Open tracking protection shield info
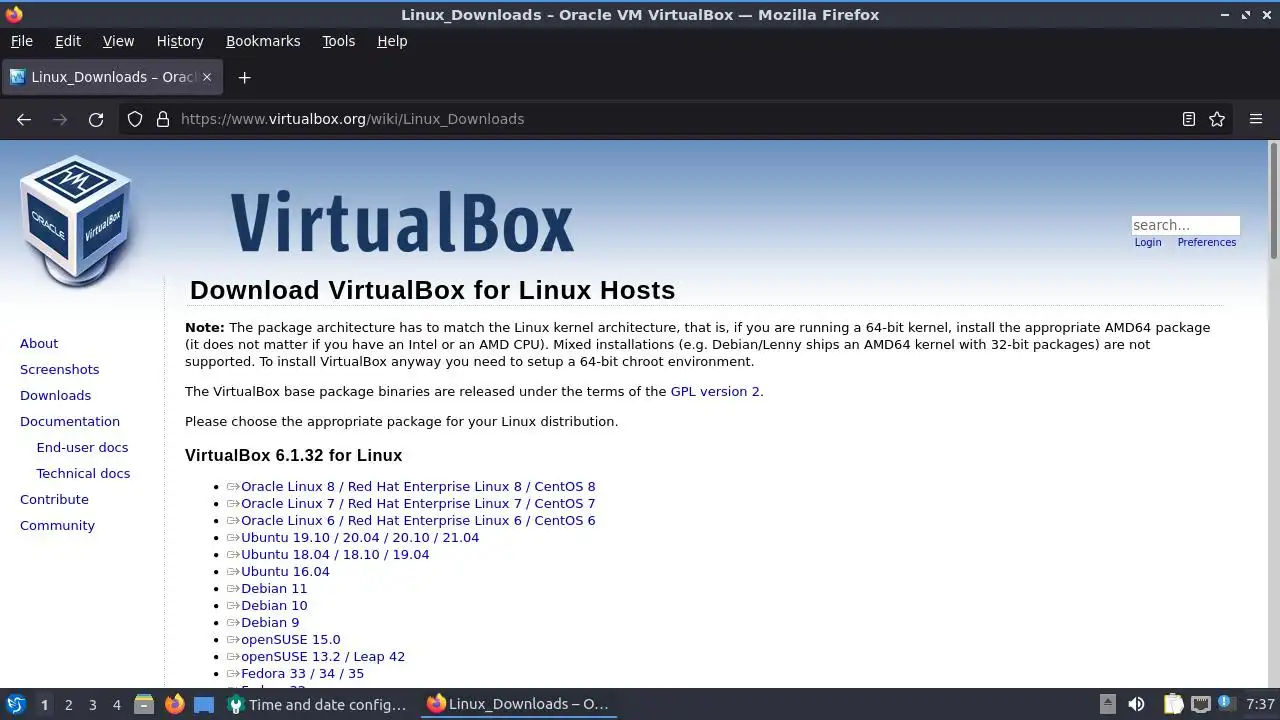 (x=135, y=119)
